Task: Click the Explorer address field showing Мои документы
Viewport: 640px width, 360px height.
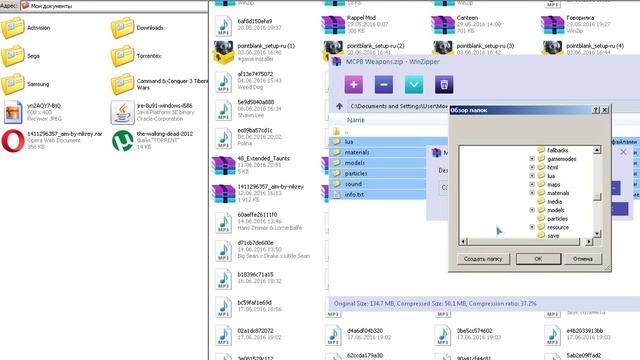Action: 114,6
